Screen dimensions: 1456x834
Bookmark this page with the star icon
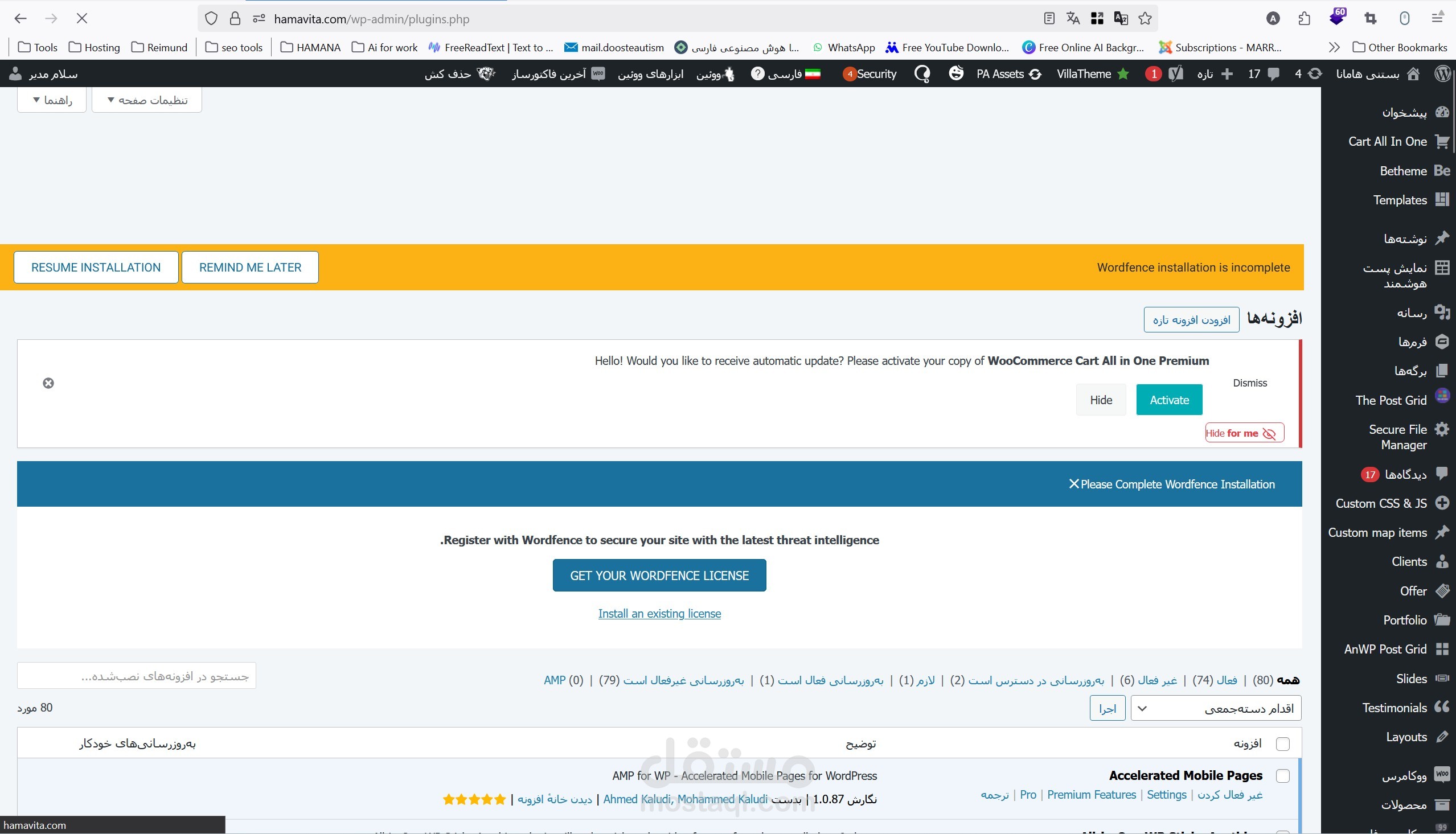coord(1145,19)
